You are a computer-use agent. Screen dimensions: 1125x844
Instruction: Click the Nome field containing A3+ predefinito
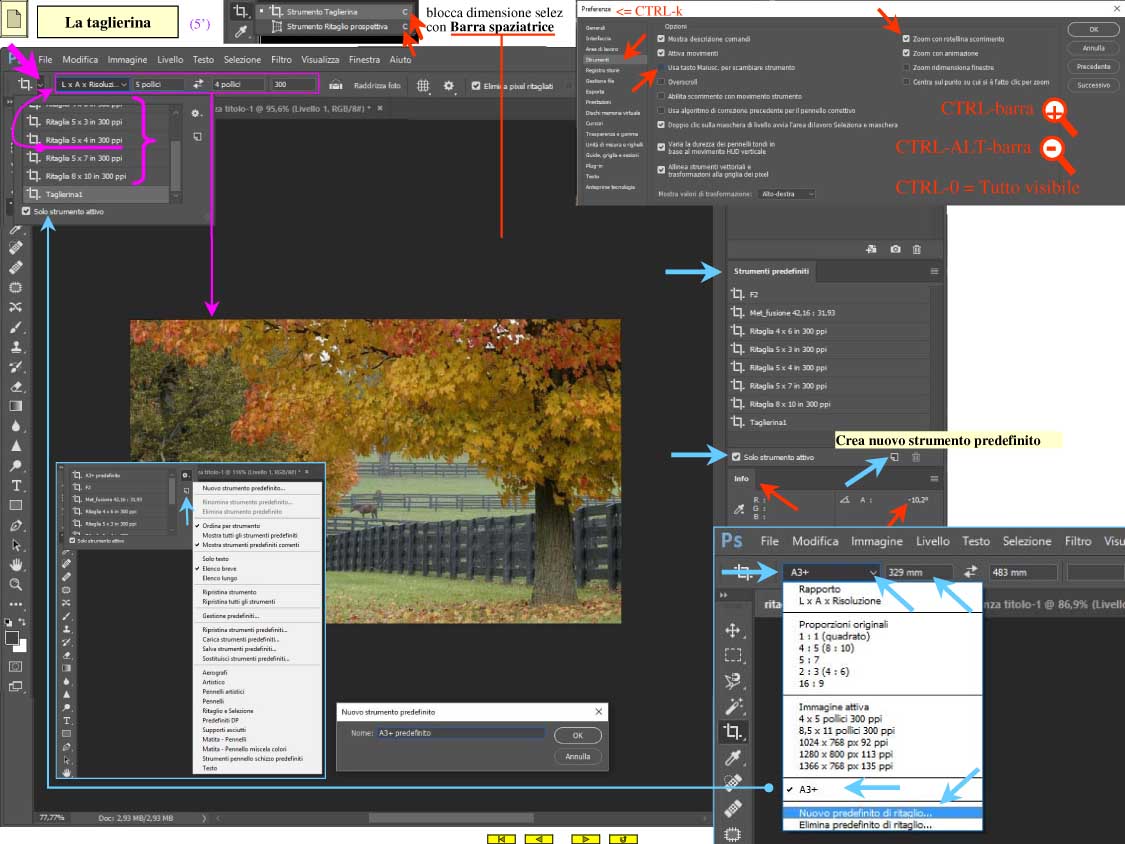[x=461, y=733]
